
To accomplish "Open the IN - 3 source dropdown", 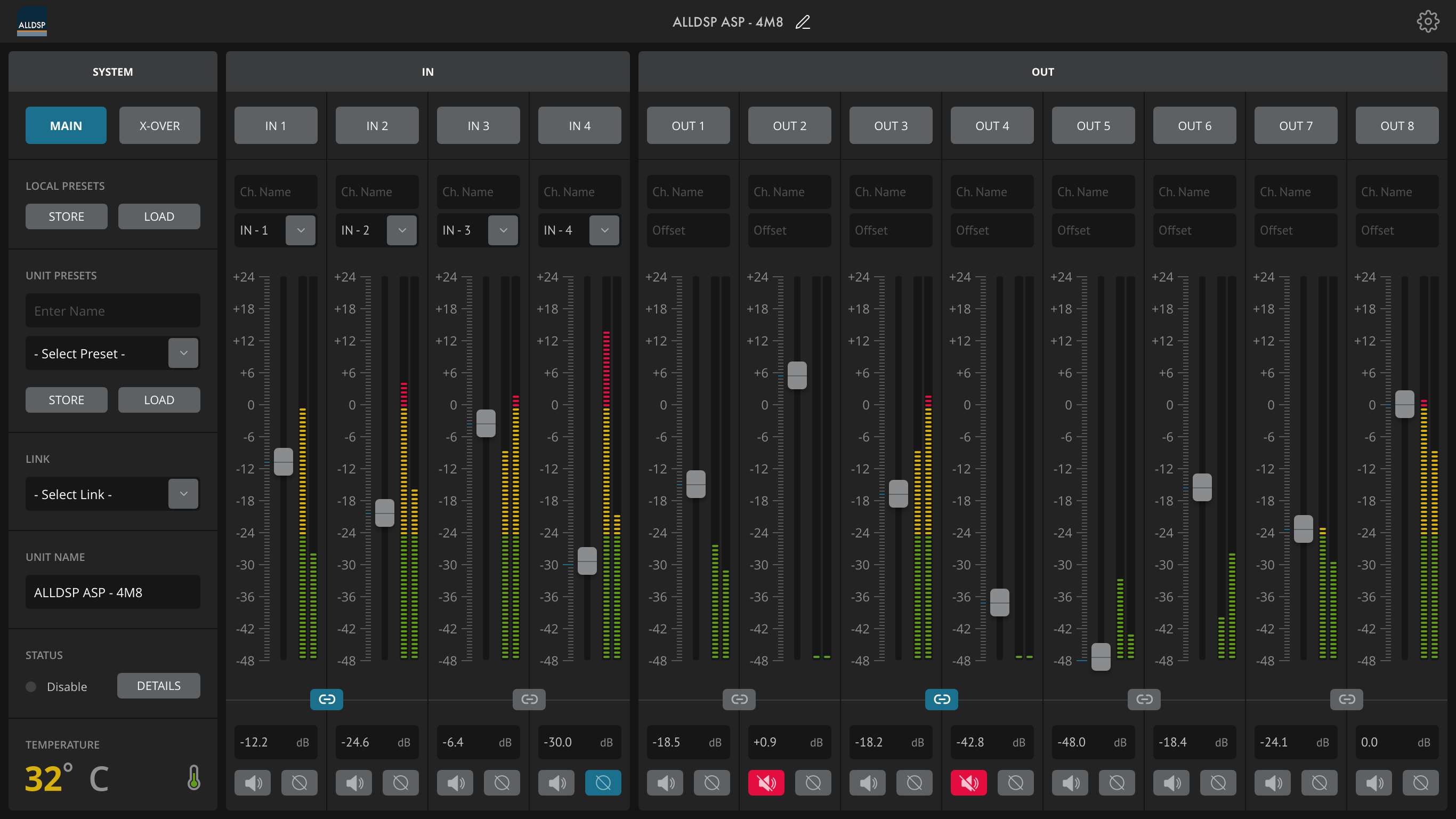I will tap(503, 230).
